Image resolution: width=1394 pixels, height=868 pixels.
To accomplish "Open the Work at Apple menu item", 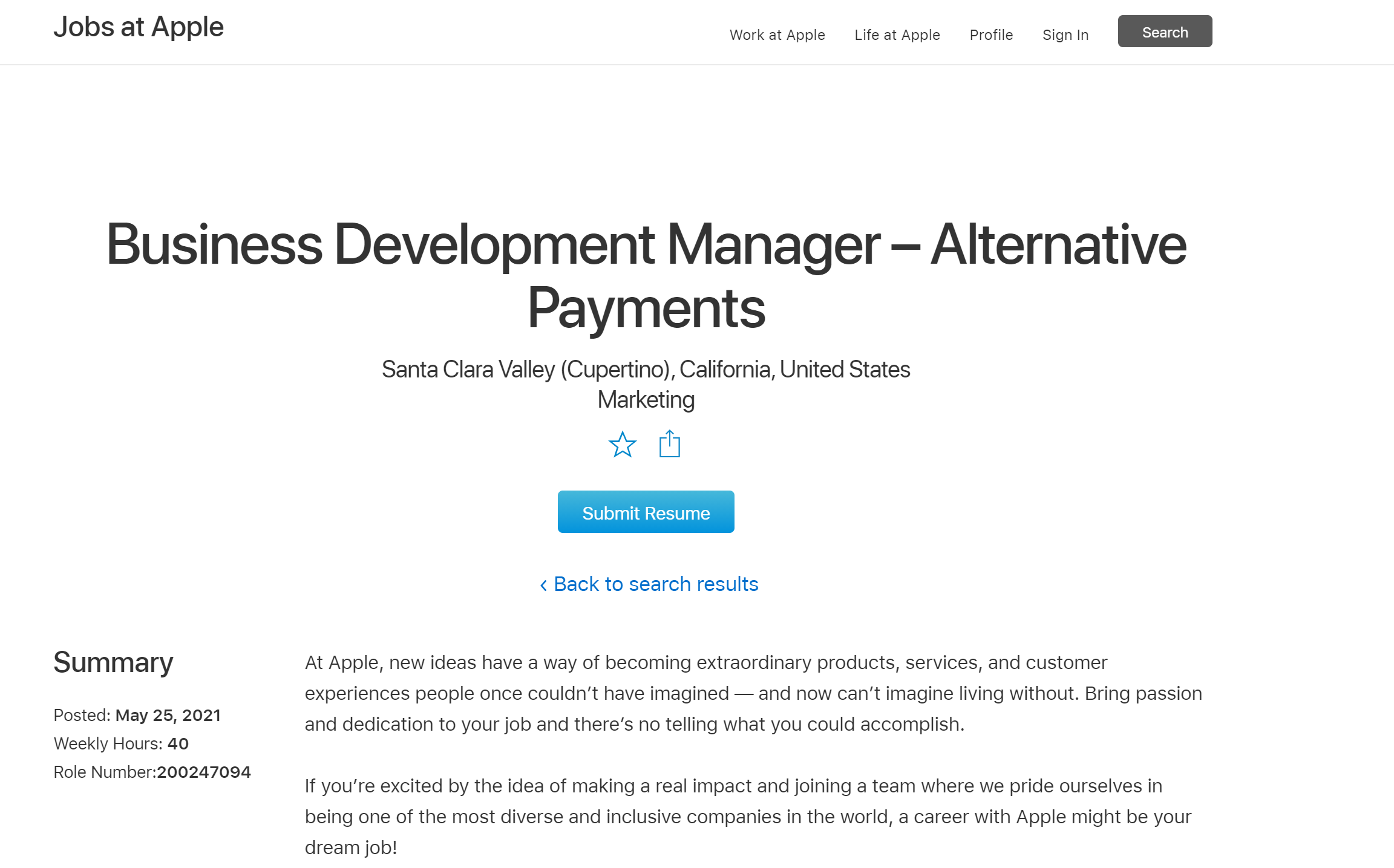I will 777,34.
